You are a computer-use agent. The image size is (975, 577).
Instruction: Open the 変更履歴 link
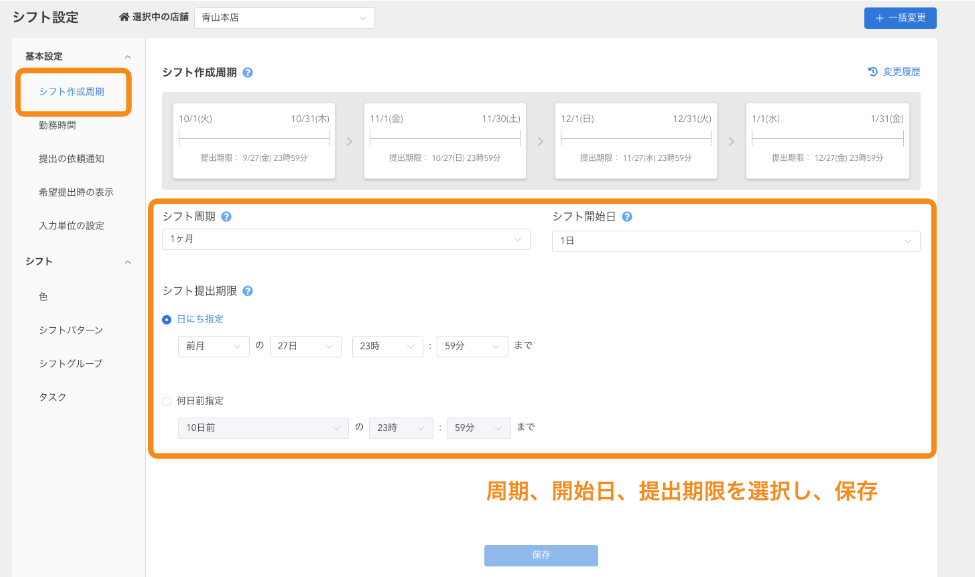point(901,72)
